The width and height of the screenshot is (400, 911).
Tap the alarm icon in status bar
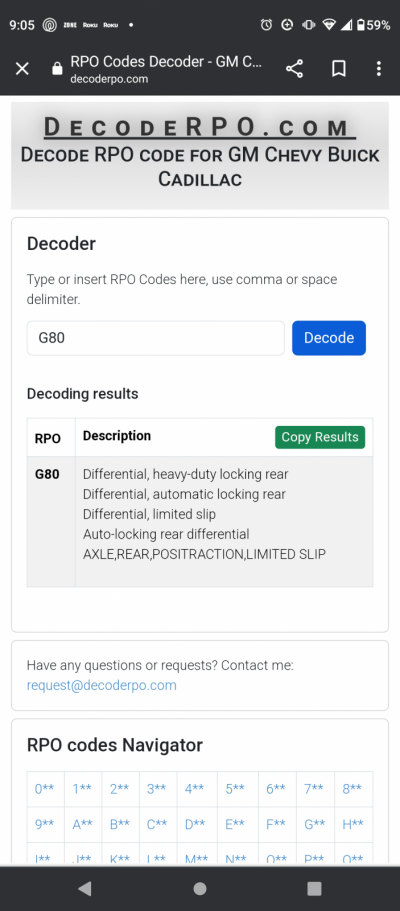click(266, 25)
